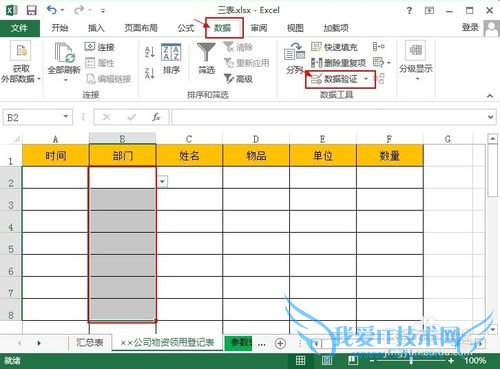
Task: Switch to the 开始 tab
Action: (60, 28)
